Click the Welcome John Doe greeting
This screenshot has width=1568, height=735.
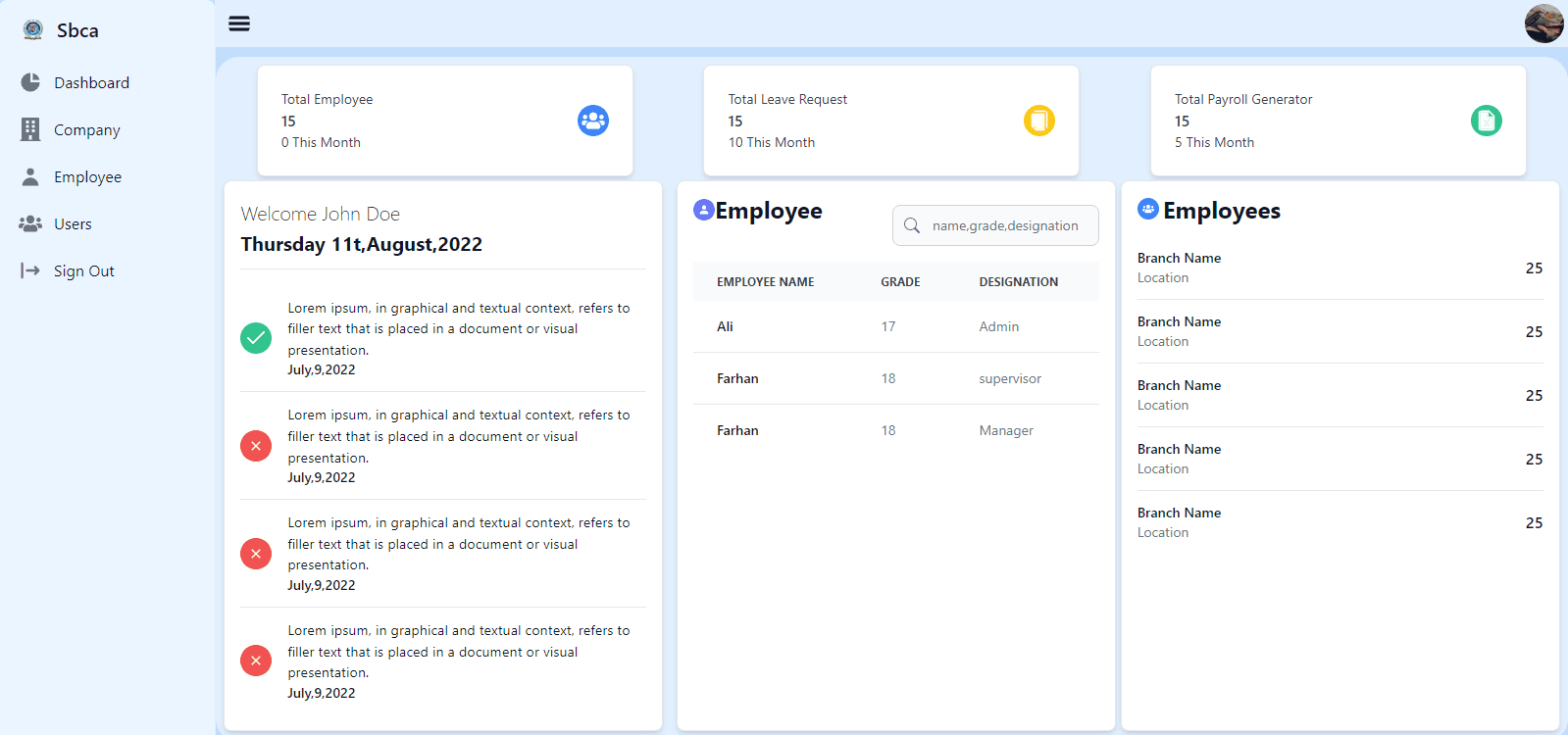click(321, 214)
